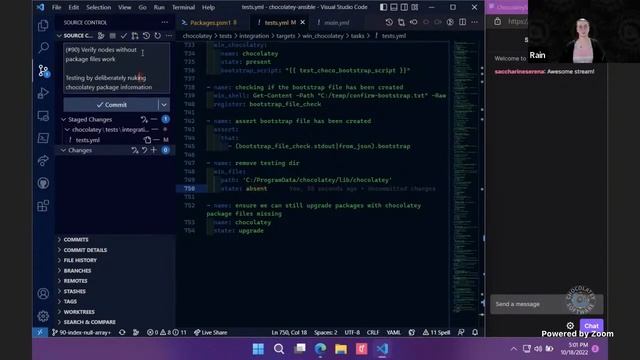640x360 pixels.
Task: Open the GitHub view in activity bar
Action: (x=43, y=183)
